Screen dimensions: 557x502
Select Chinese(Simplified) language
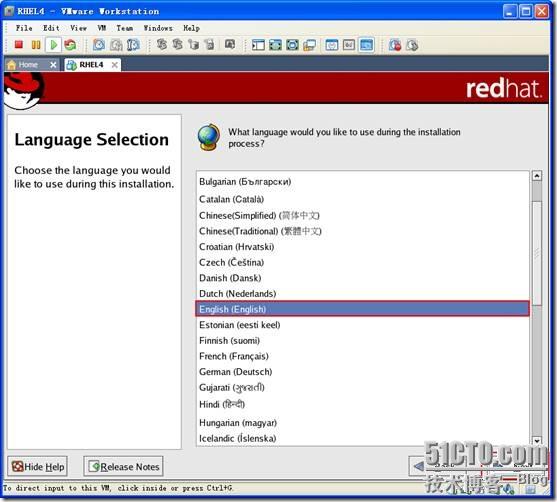tap(362, 215)
